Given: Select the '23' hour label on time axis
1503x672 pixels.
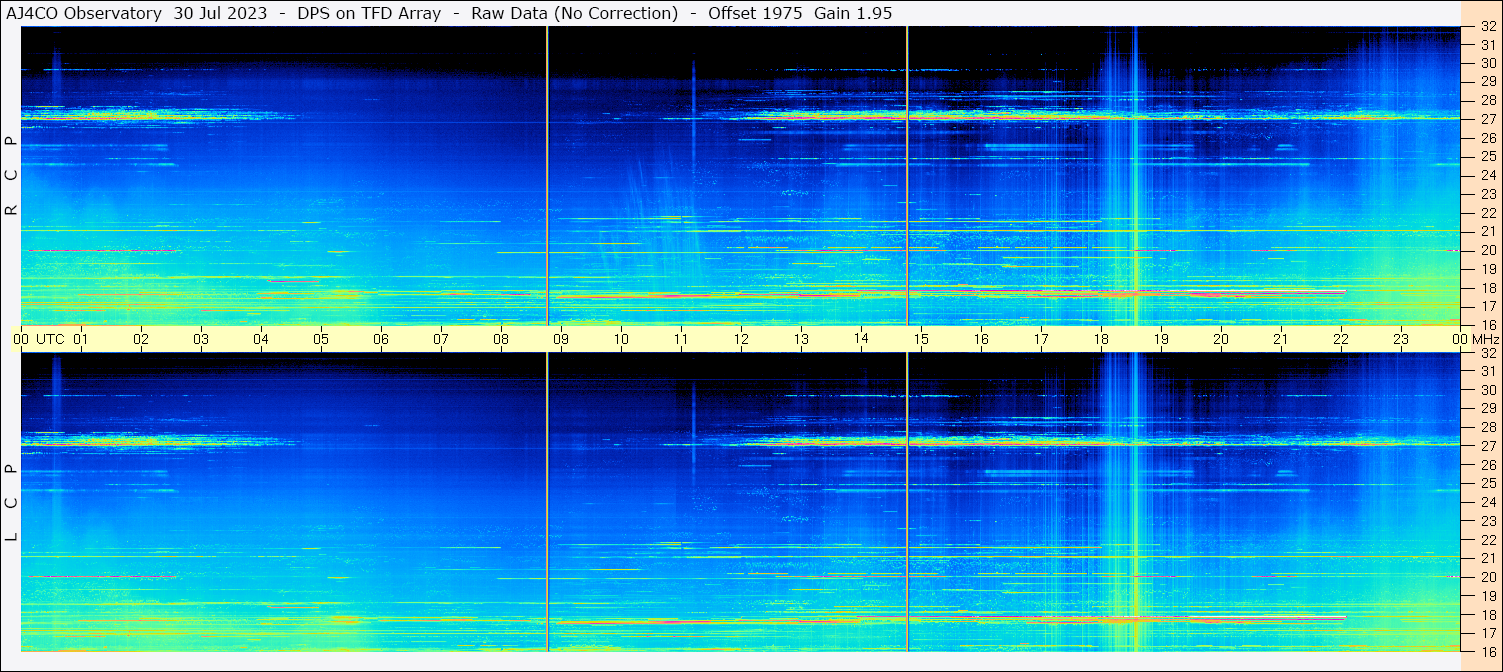Looking at the screenshot, I should click(x=1401, y=339).
